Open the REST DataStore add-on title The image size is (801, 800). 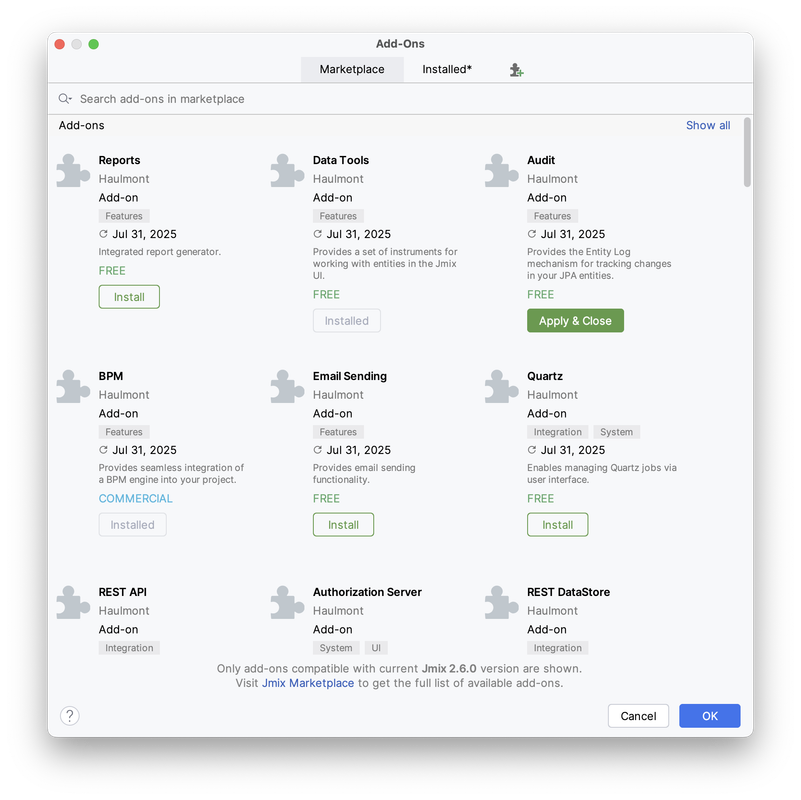point(569,592)
